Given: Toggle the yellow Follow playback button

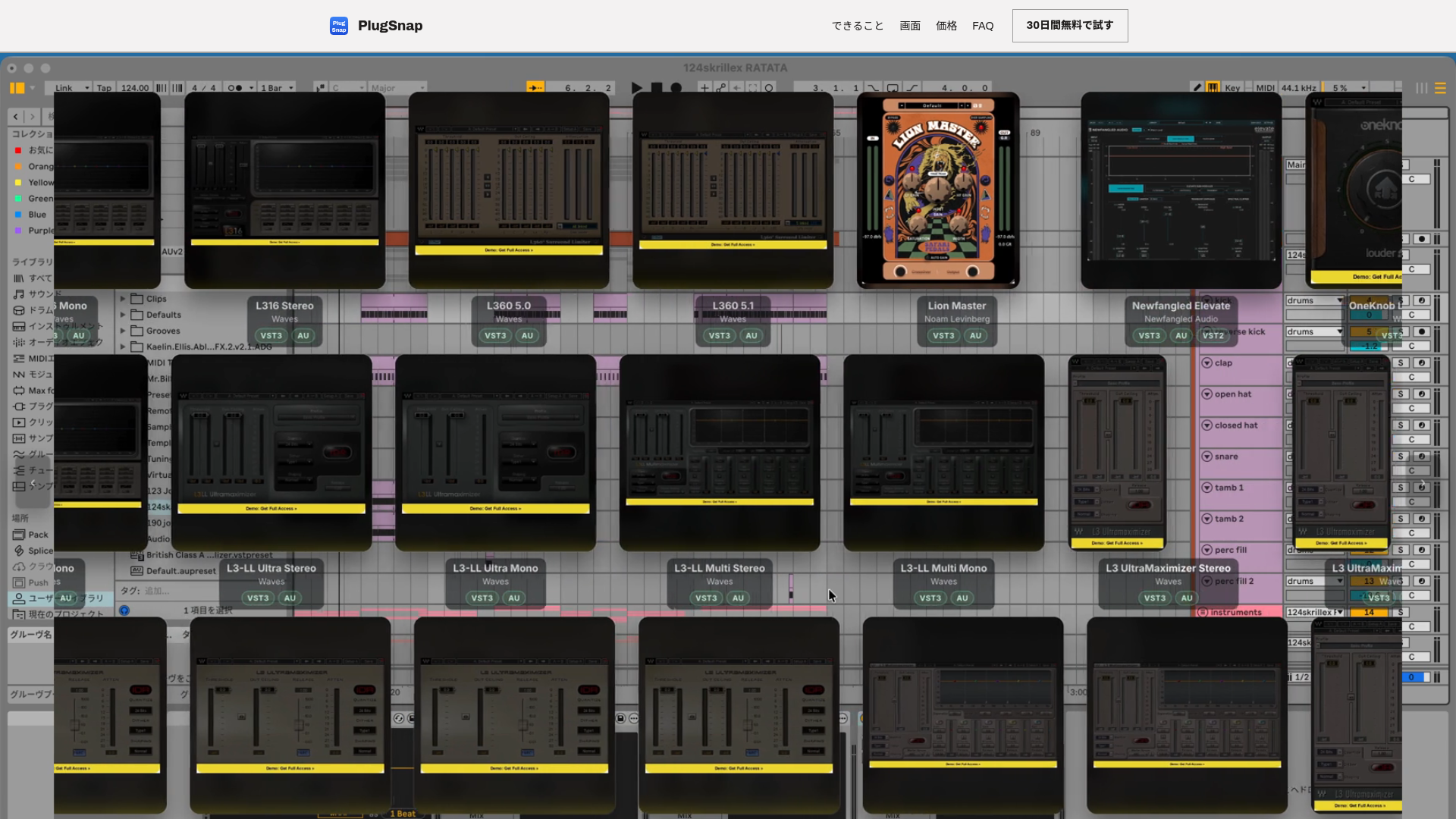Looking at the screenshot, I should [x=535, y=88].
